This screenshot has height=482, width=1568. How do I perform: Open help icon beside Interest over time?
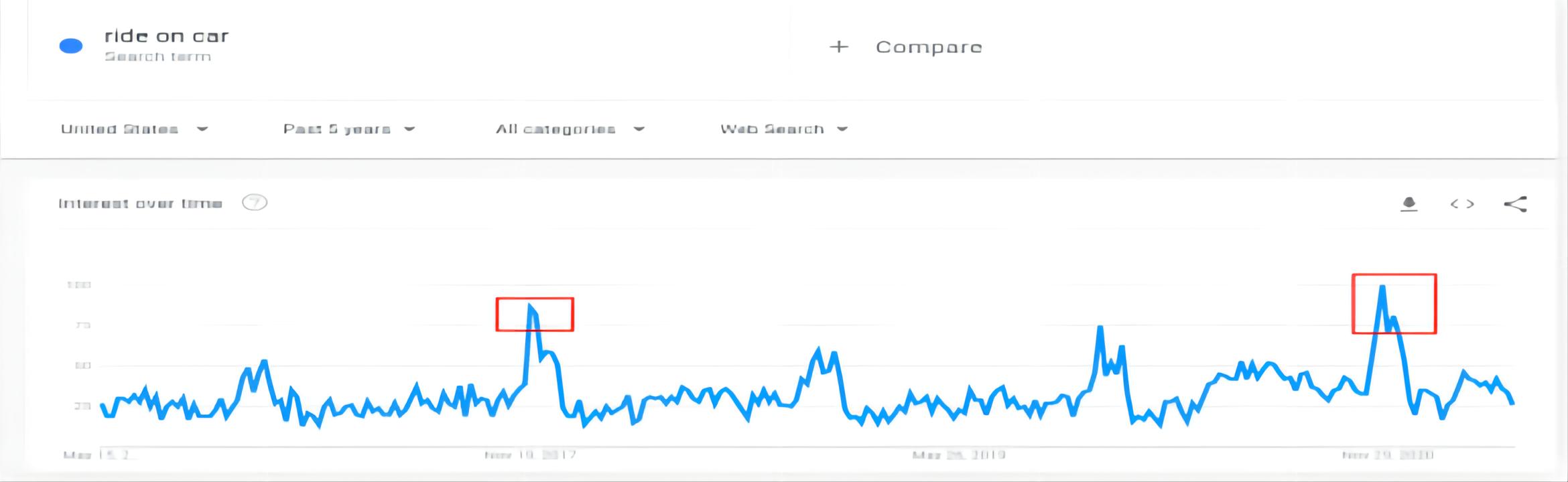255,202
